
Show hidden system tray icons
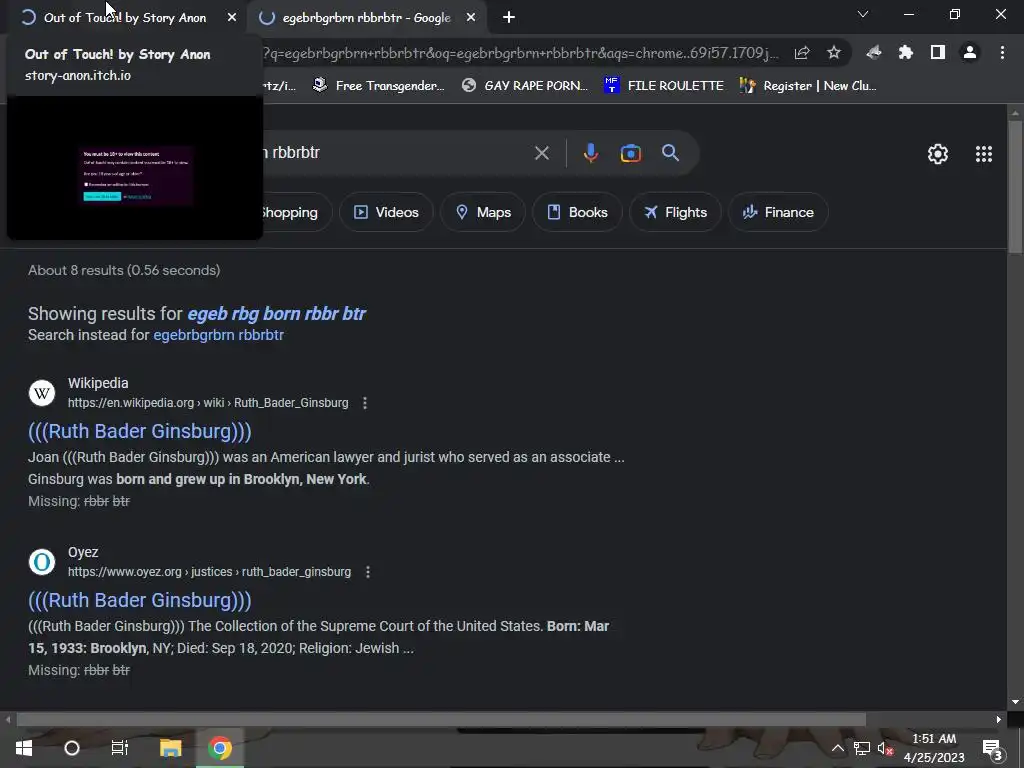837,748
